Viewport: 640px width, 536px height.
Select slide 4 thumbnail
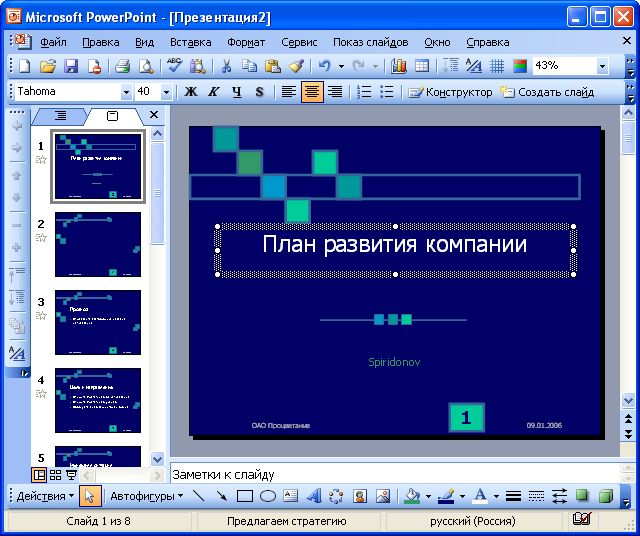(98, 400)
